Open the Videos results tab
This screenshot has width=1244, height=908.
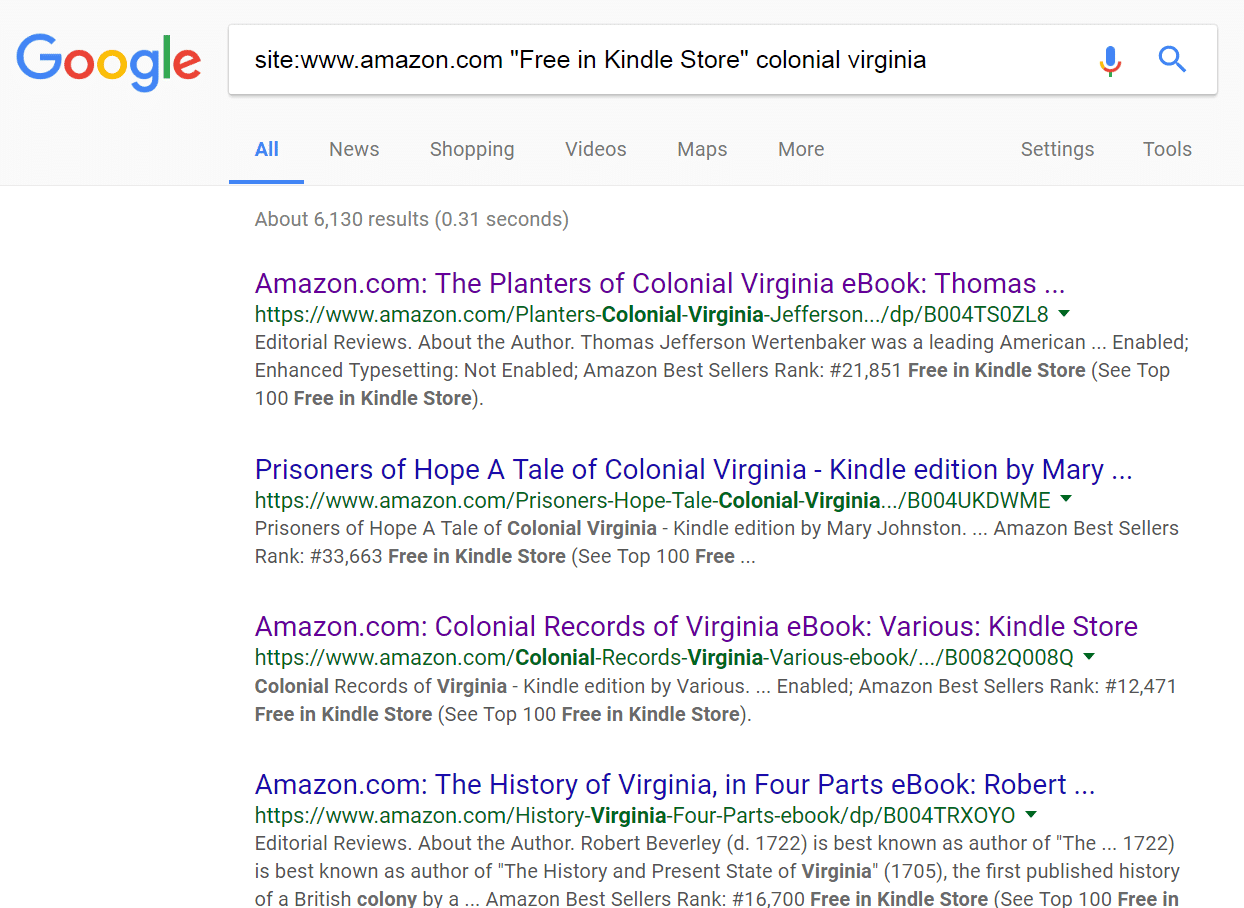(595, 149)
